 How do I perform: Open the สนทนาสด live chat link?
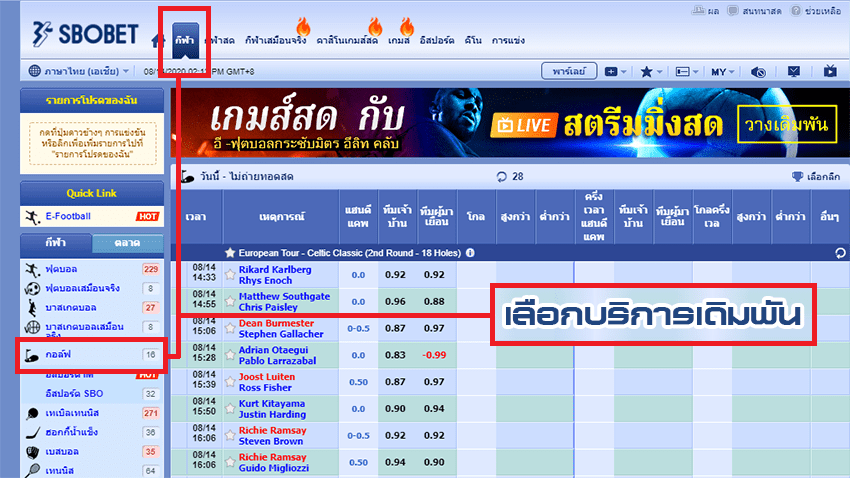pyautogui.click(x=755, y=11)
